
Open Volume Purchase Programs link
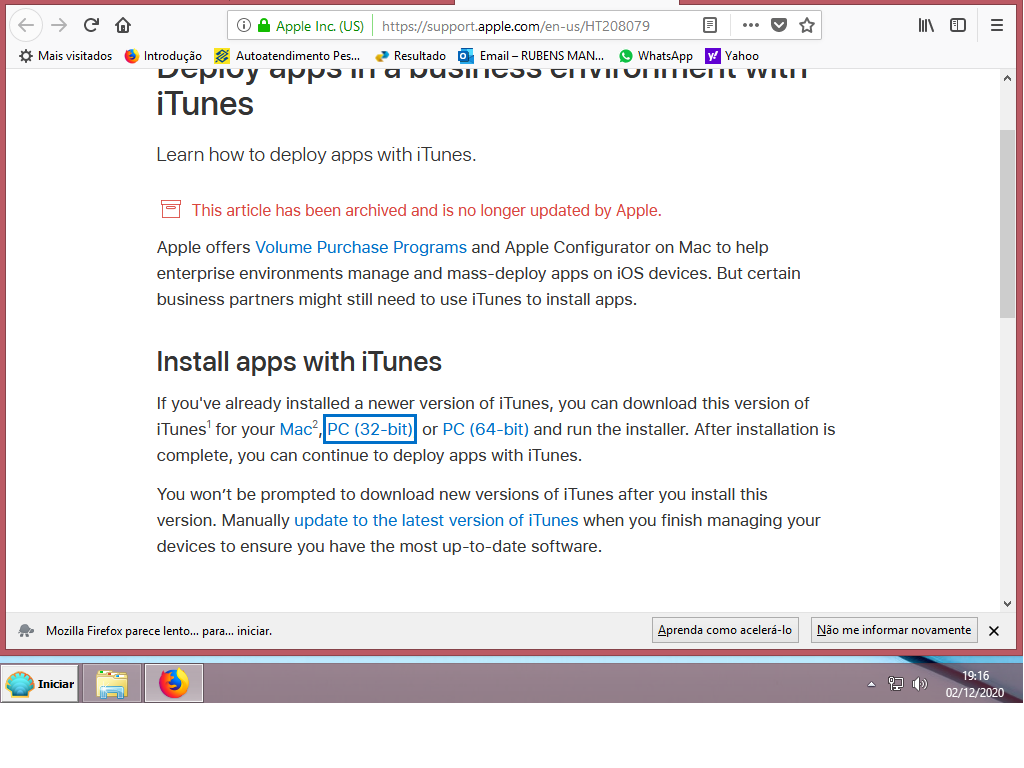coord(361,247)
